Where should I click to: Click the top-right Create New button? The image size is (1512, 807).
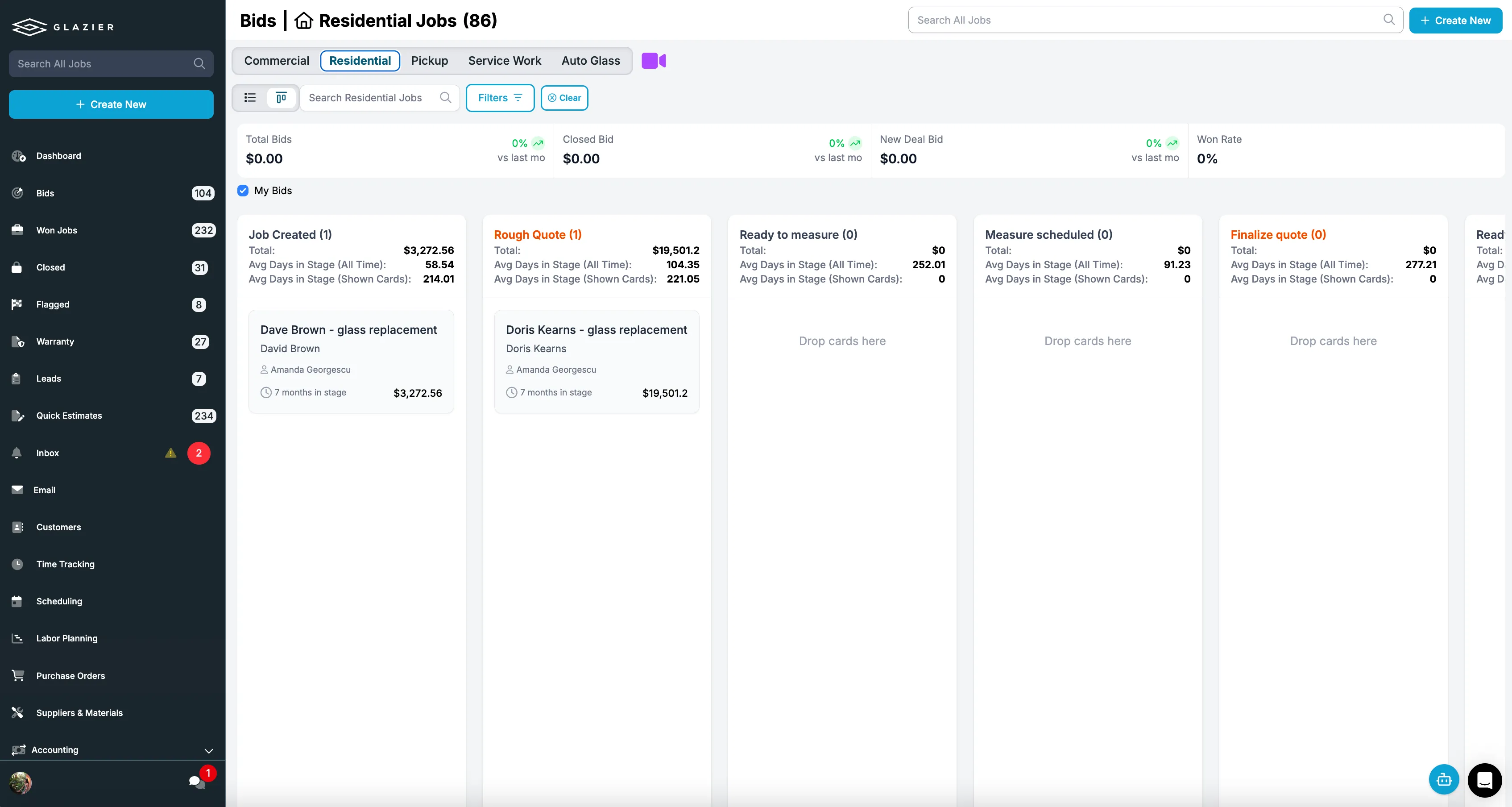point(1456,20)
